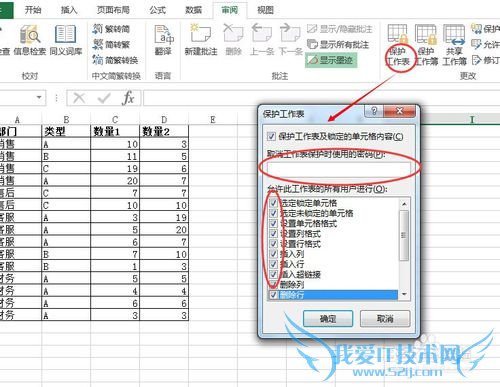Image resolution: width=500 pixels, height=387 pixels.
Task: Confirm entry with checkmark icon
Action: point(104,98)
